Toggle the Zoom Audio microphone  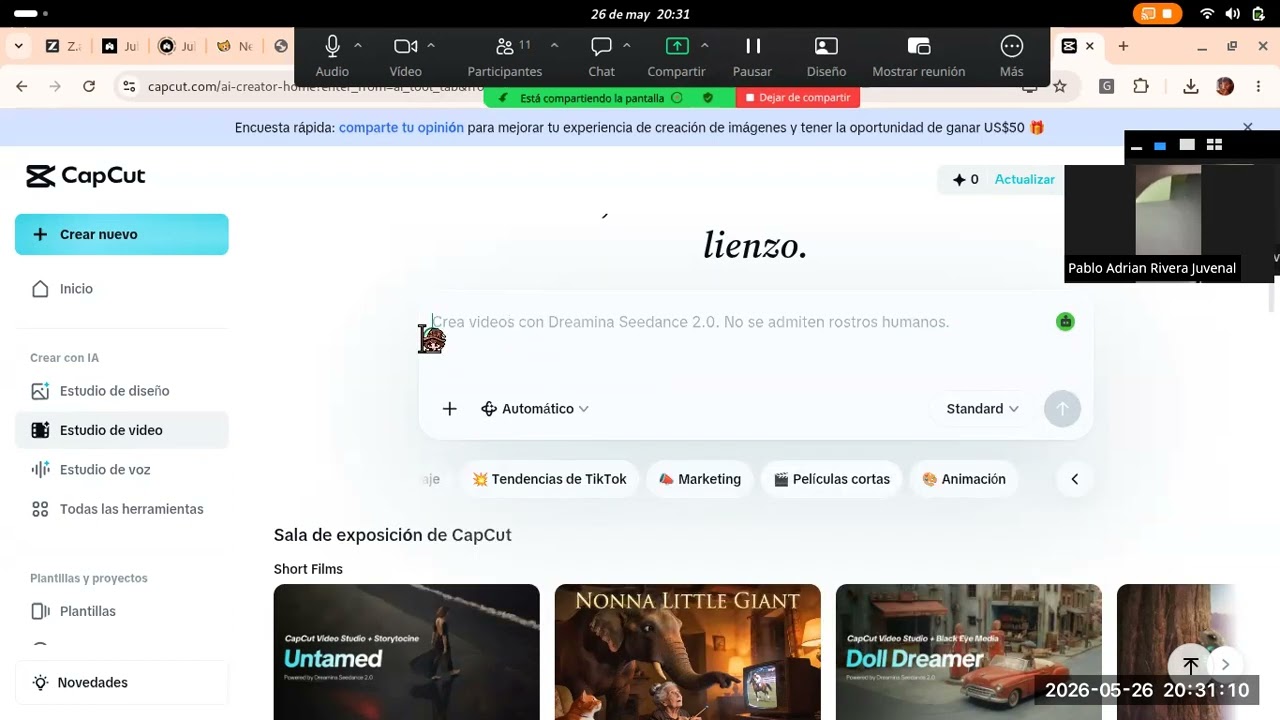tap(332, 56)
